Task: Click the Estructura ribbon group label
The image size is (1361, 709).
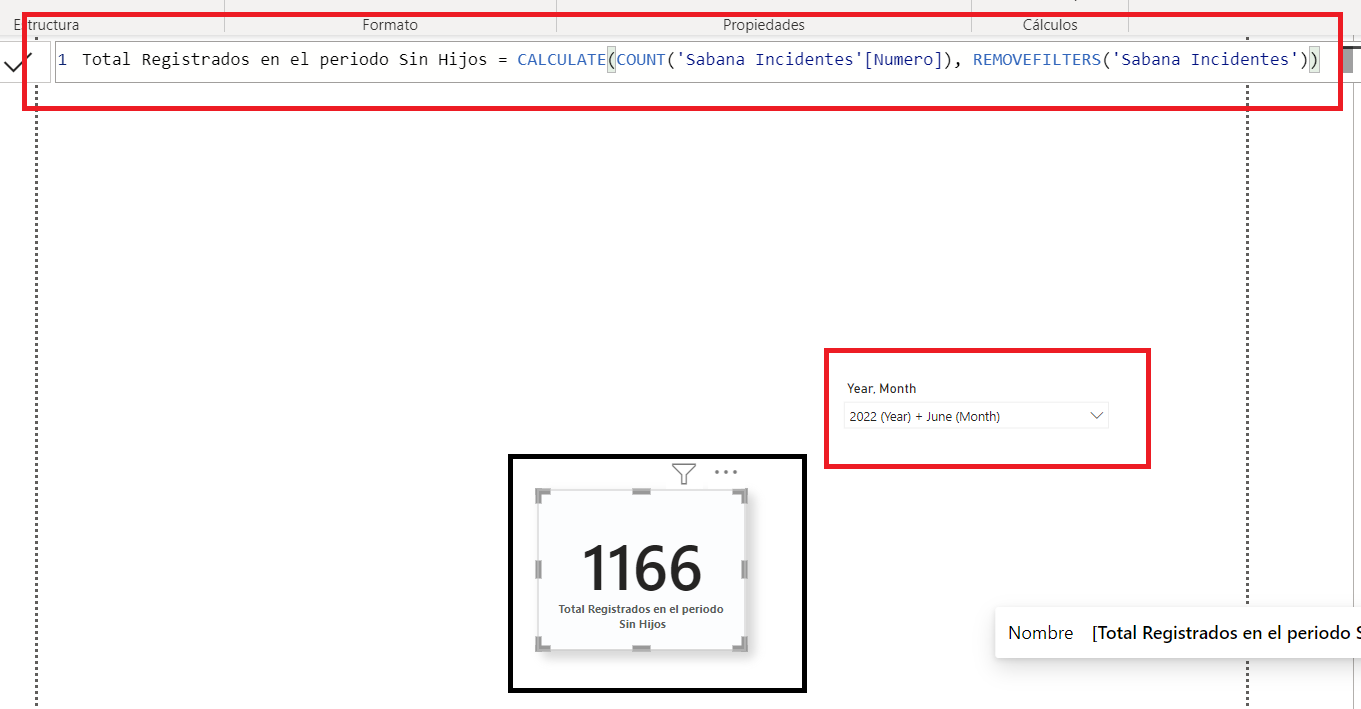Action: (x=46, y=25)
